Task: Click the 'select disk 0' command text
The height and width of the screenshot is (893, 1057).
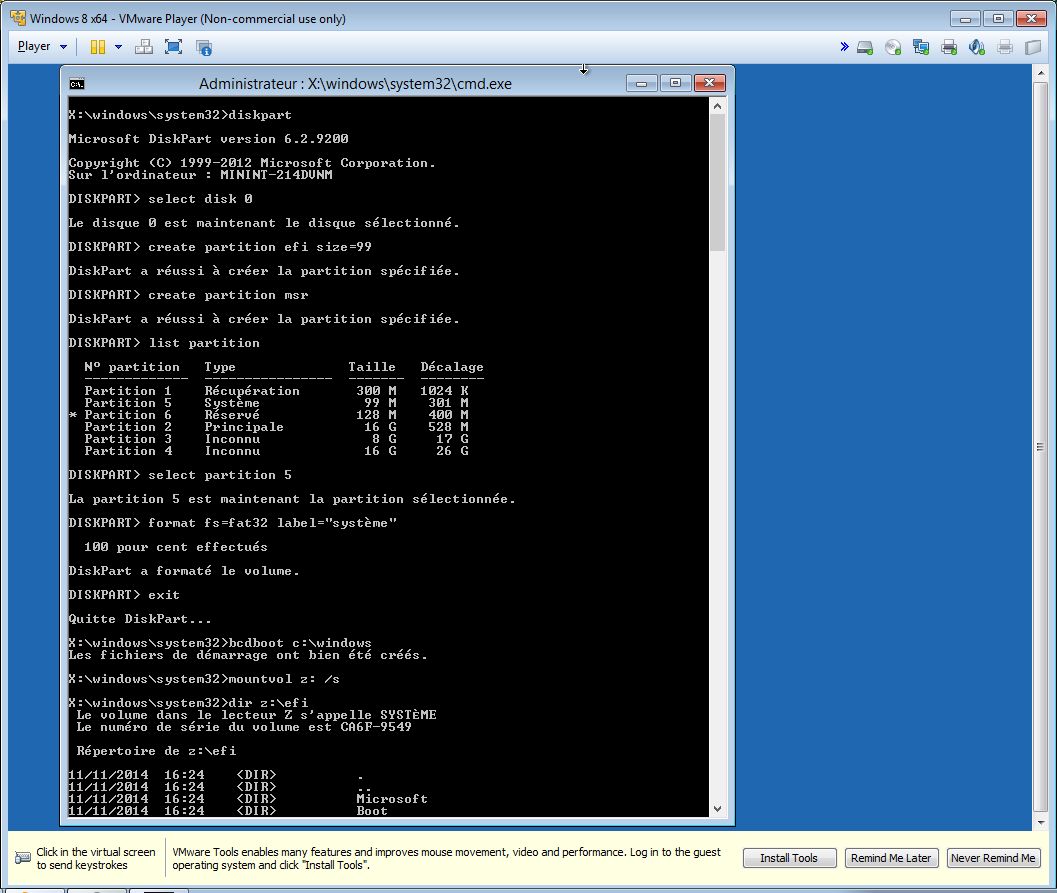Action: tap(200, 199)
